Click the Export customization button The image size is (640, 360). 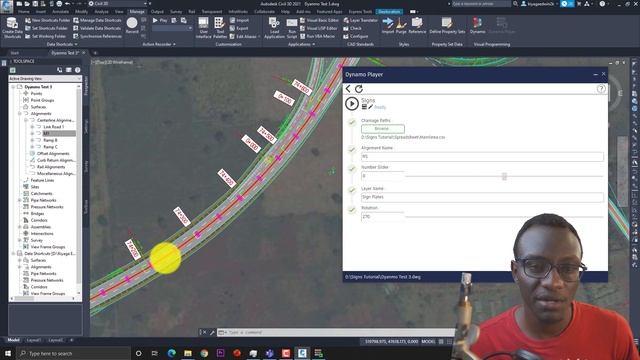[239, 28]
